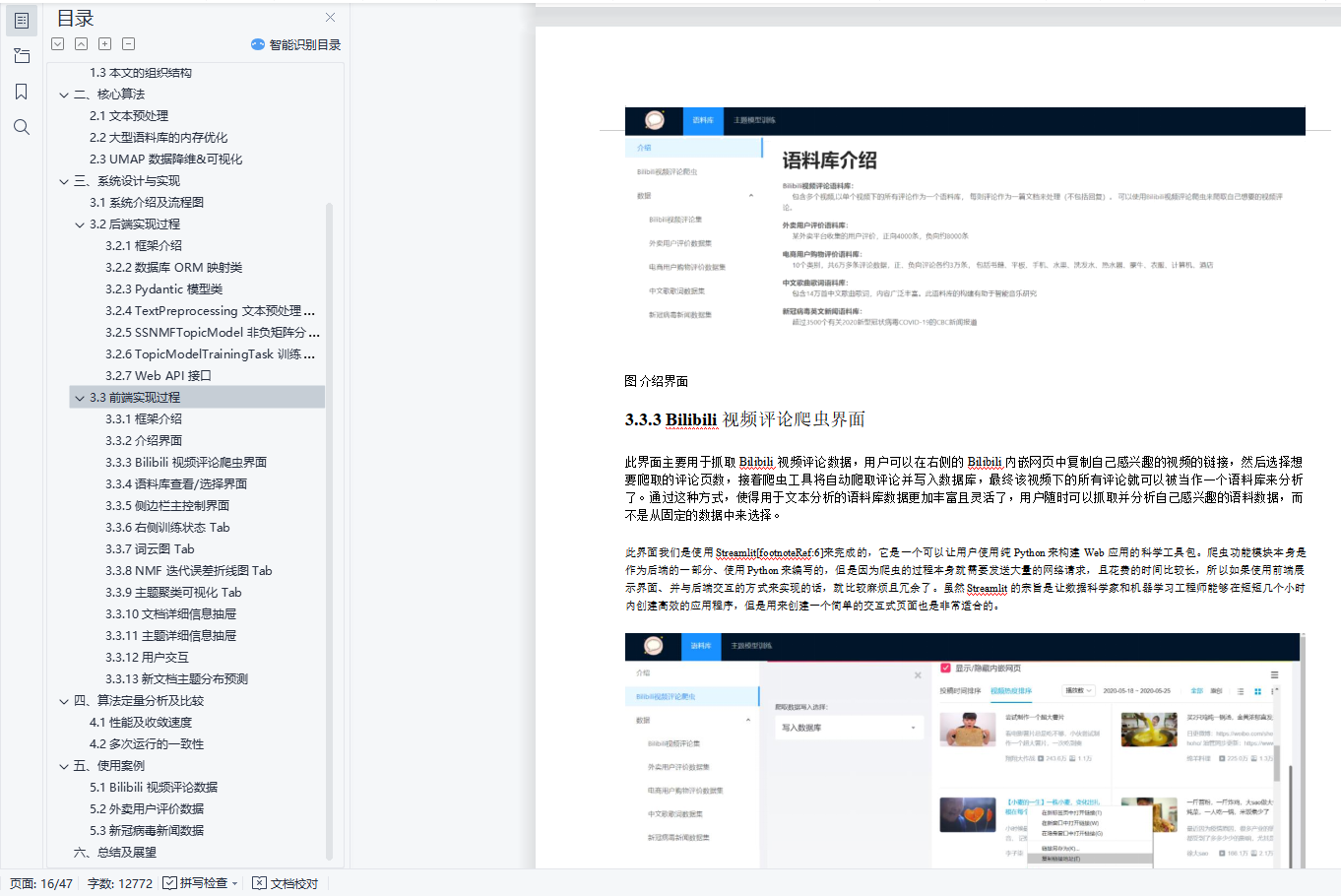1341x896 pixels.
Task: Switch to the chapter navigation pane icon
Action: [x=22, y=55]
